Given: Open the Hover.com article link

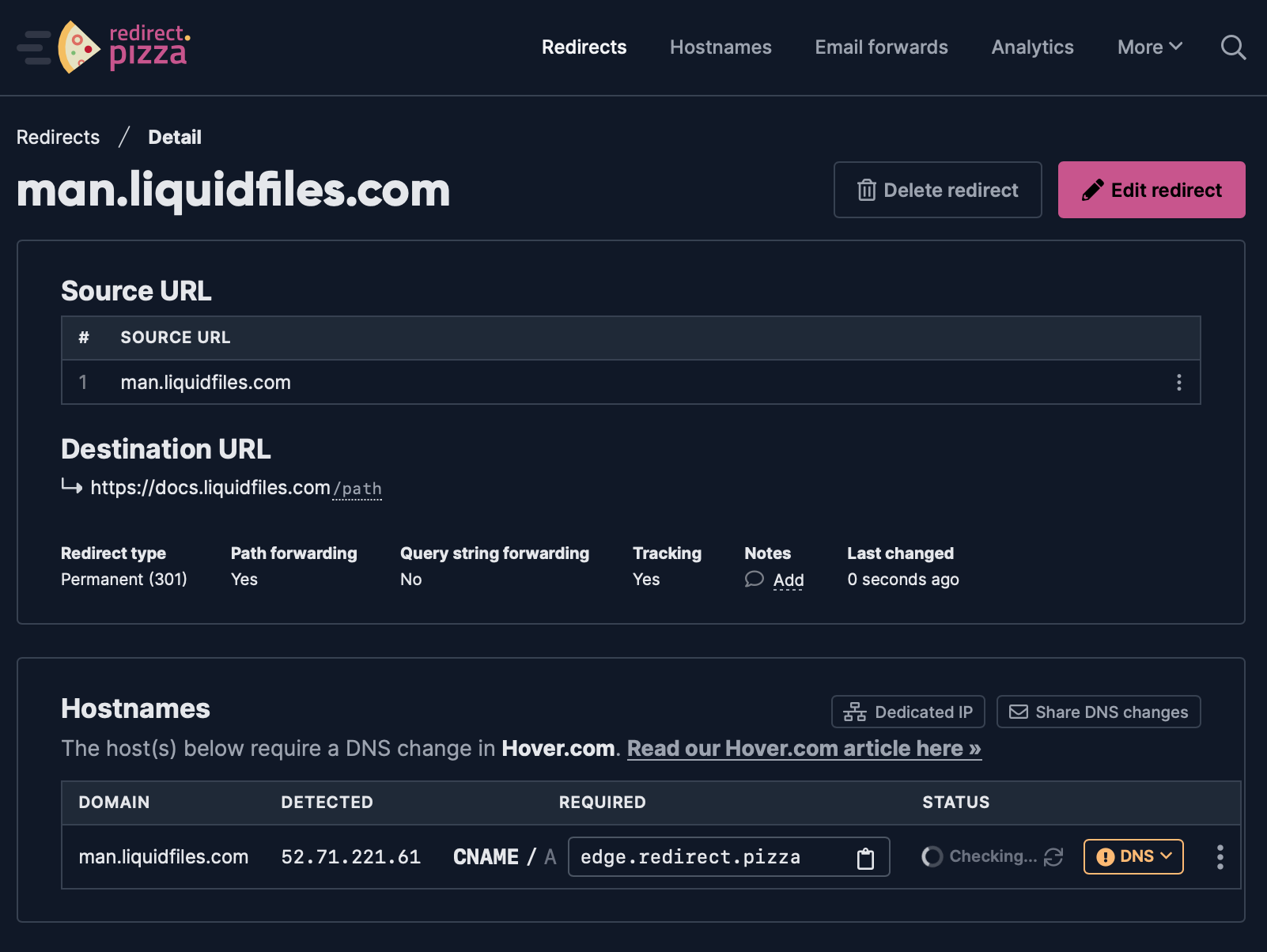Looking at the screenshot, I should (804, 748).
